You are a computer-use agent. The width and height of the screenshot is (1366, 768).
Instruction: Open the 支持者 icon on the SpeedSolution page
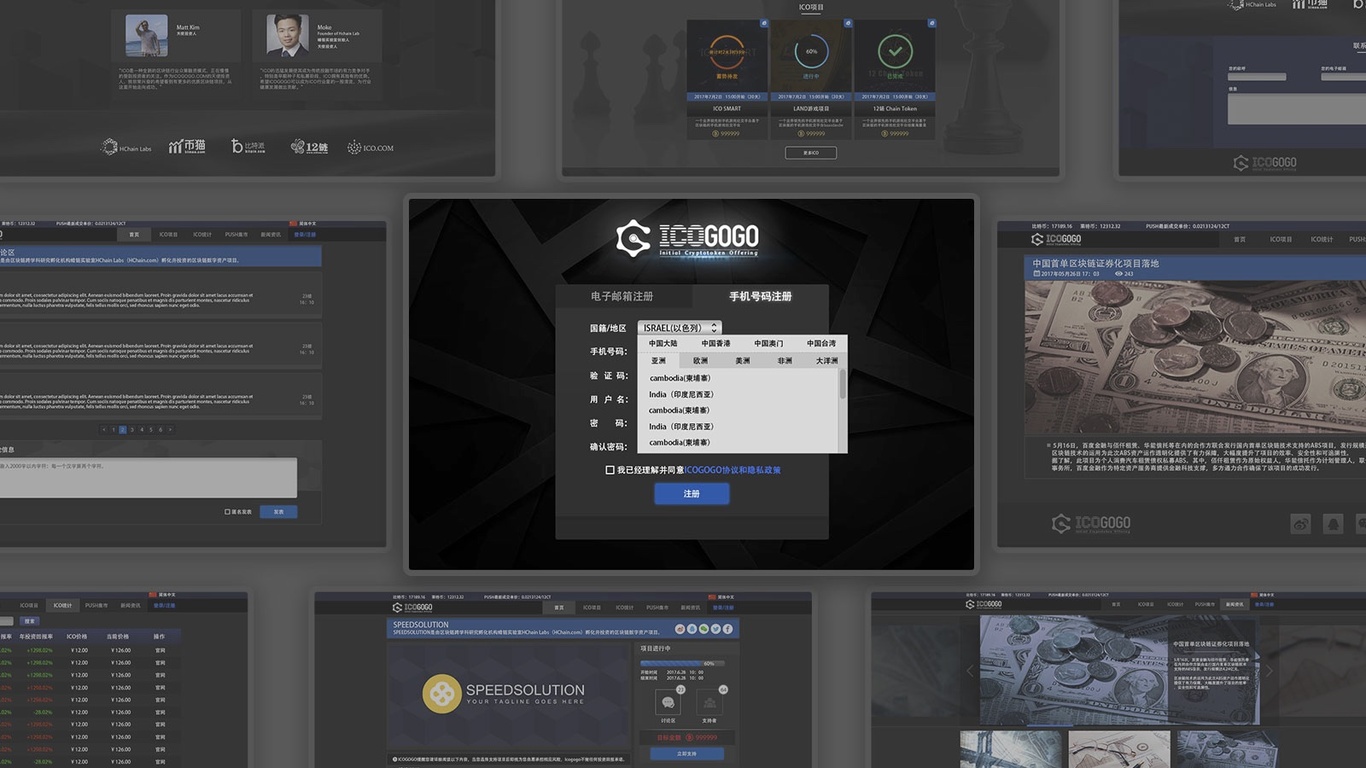point(710,702)
